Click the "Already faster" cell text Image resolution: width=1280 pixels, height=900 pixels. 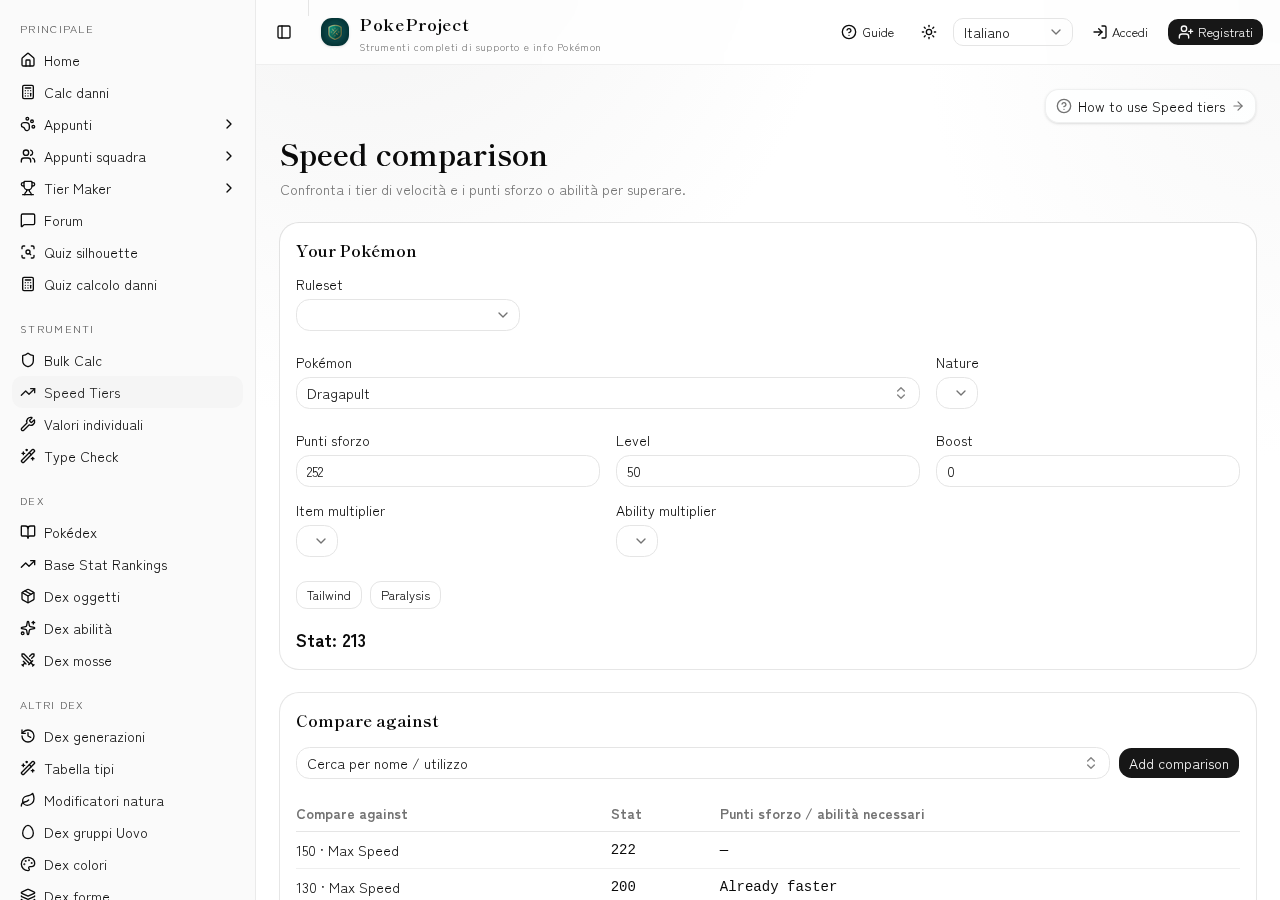(778, 887)
